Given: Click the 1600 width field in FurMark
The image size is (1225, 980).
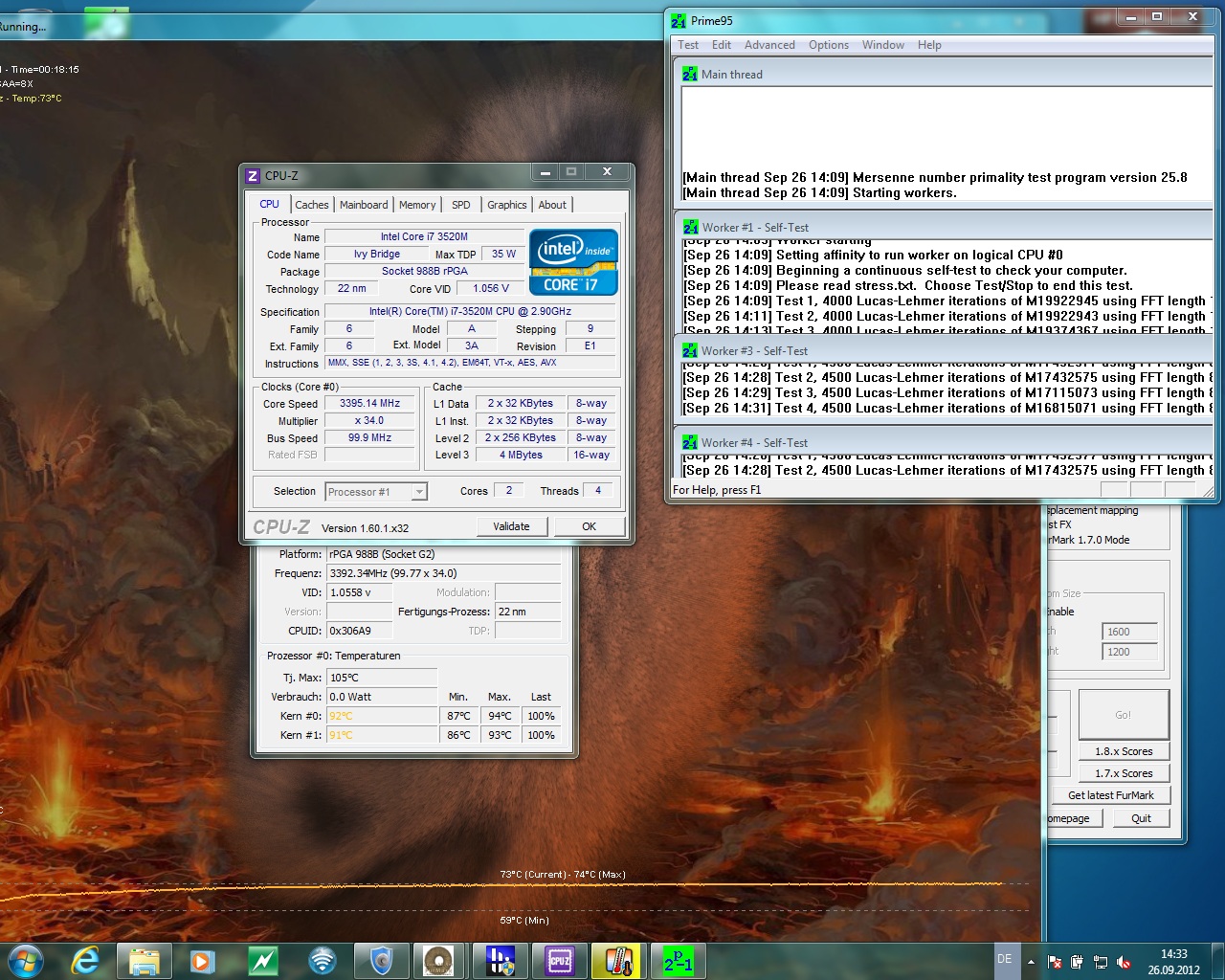Looking at the screenshot, I should pos(1129,632).
